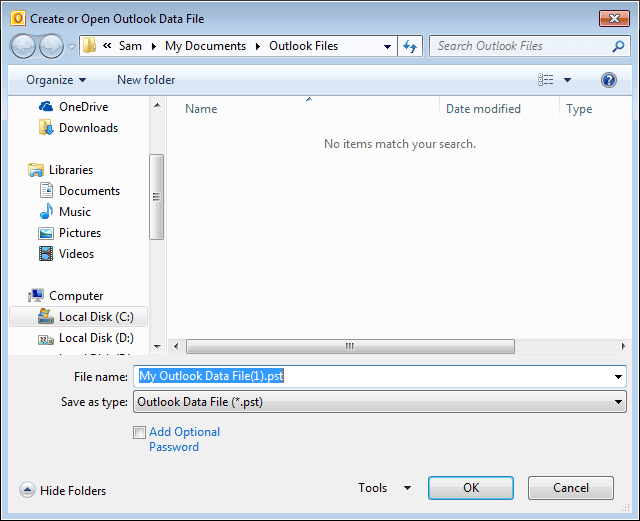Open the Pictures library
Image resolution: width=640 pixels, height=521 pixels.
(80, 233)
